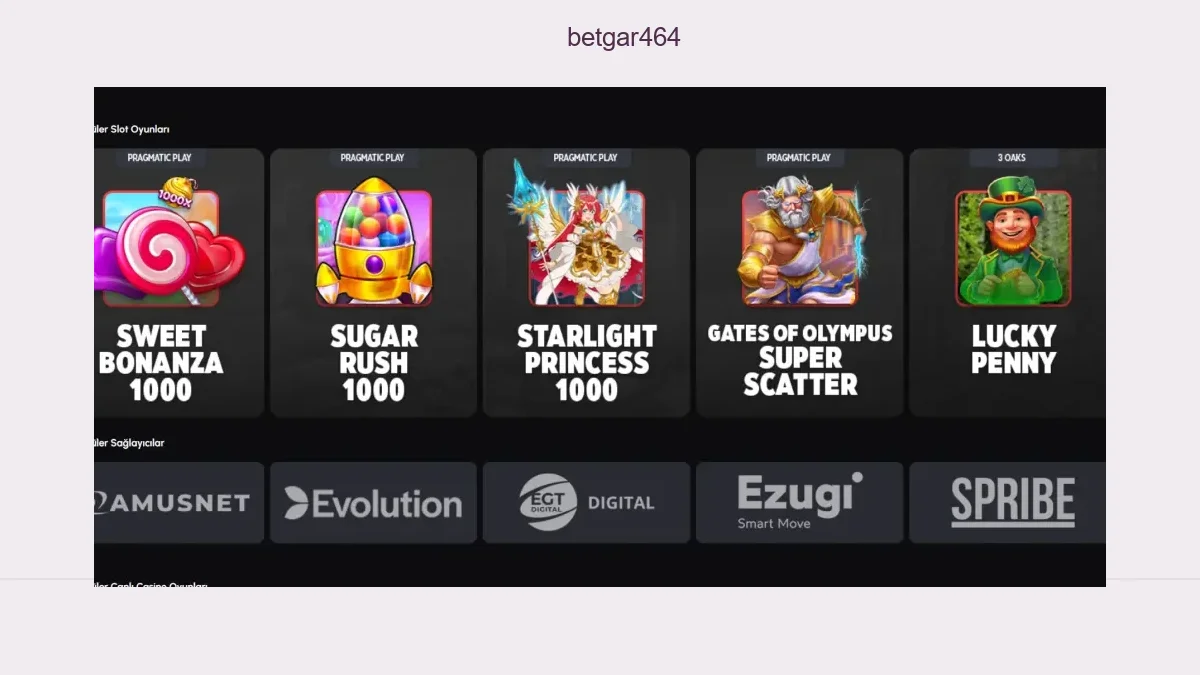Select the Evolution provider logo
Image resolution: width=1200 pixels, height=675 pixels.
(373, 503)
